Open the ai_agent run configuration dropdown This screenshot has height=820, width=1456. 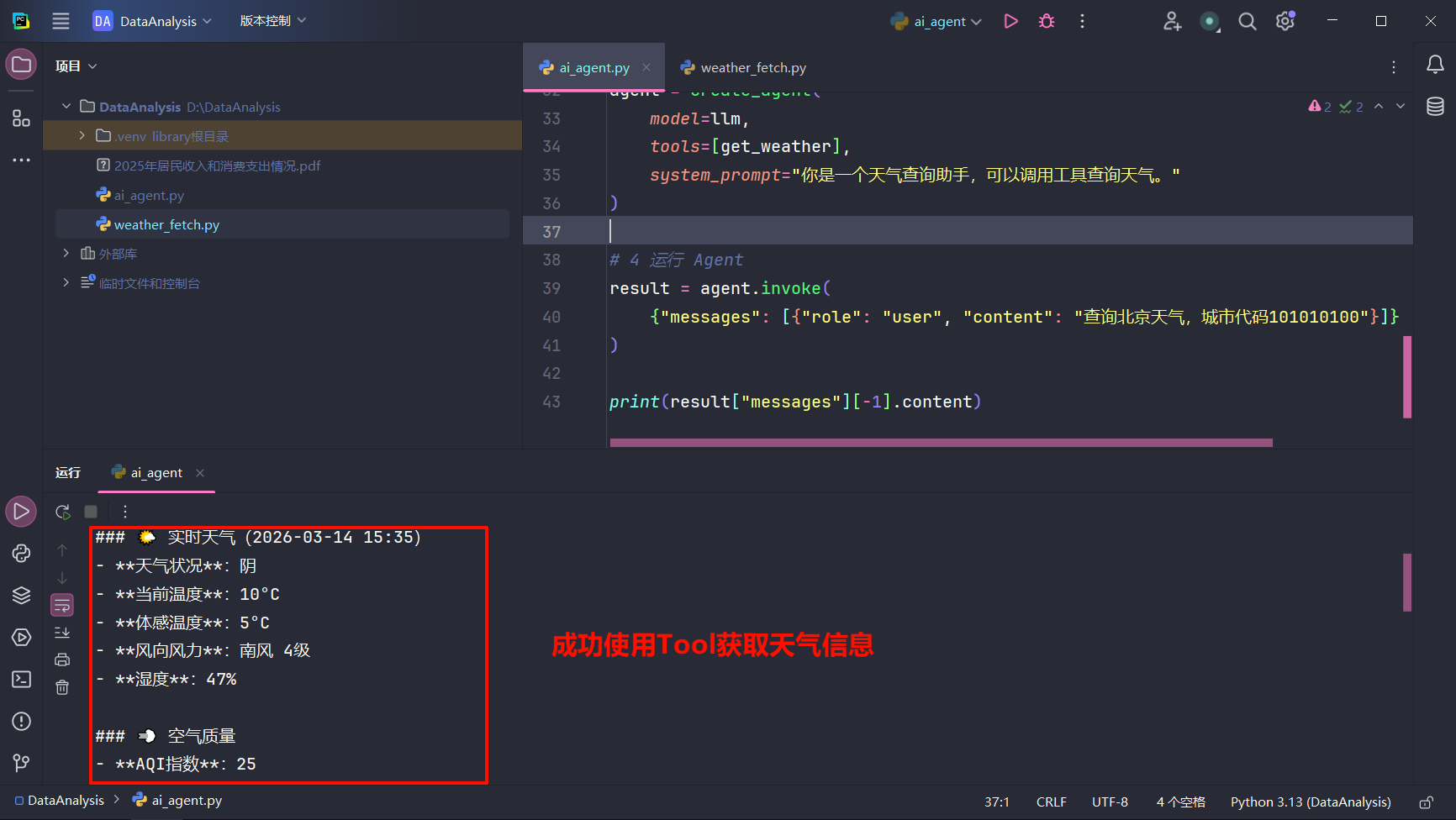click(x=936, y=21)
